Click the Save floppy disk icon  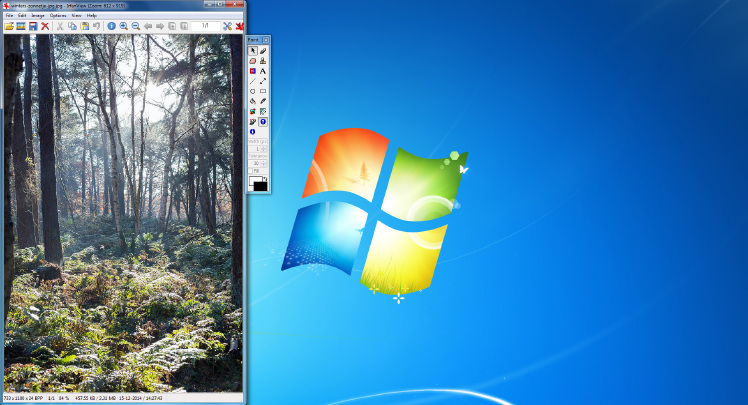(x=33, y=26)
